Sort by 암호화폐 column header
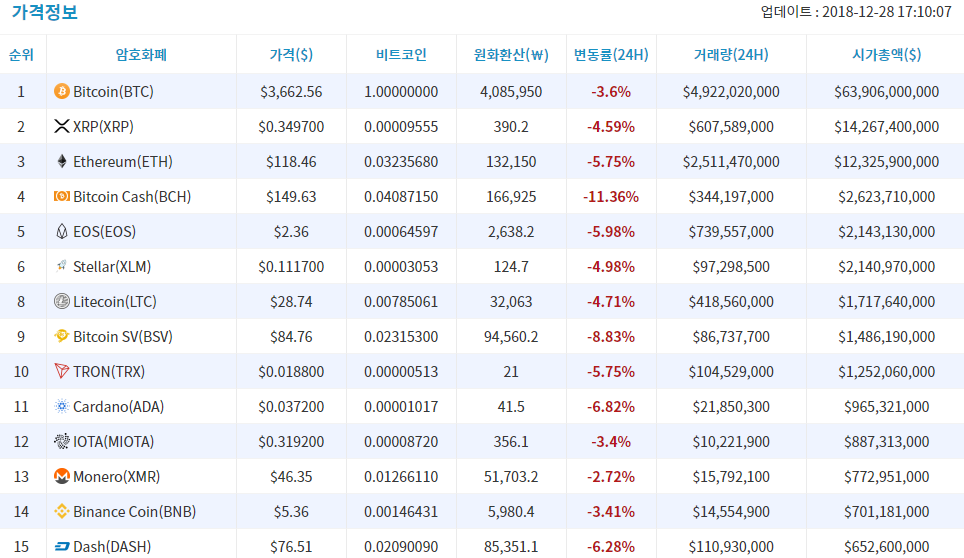The width and height of the screenshot is (964, 558). pyautogui.click(x=141, y=55)
